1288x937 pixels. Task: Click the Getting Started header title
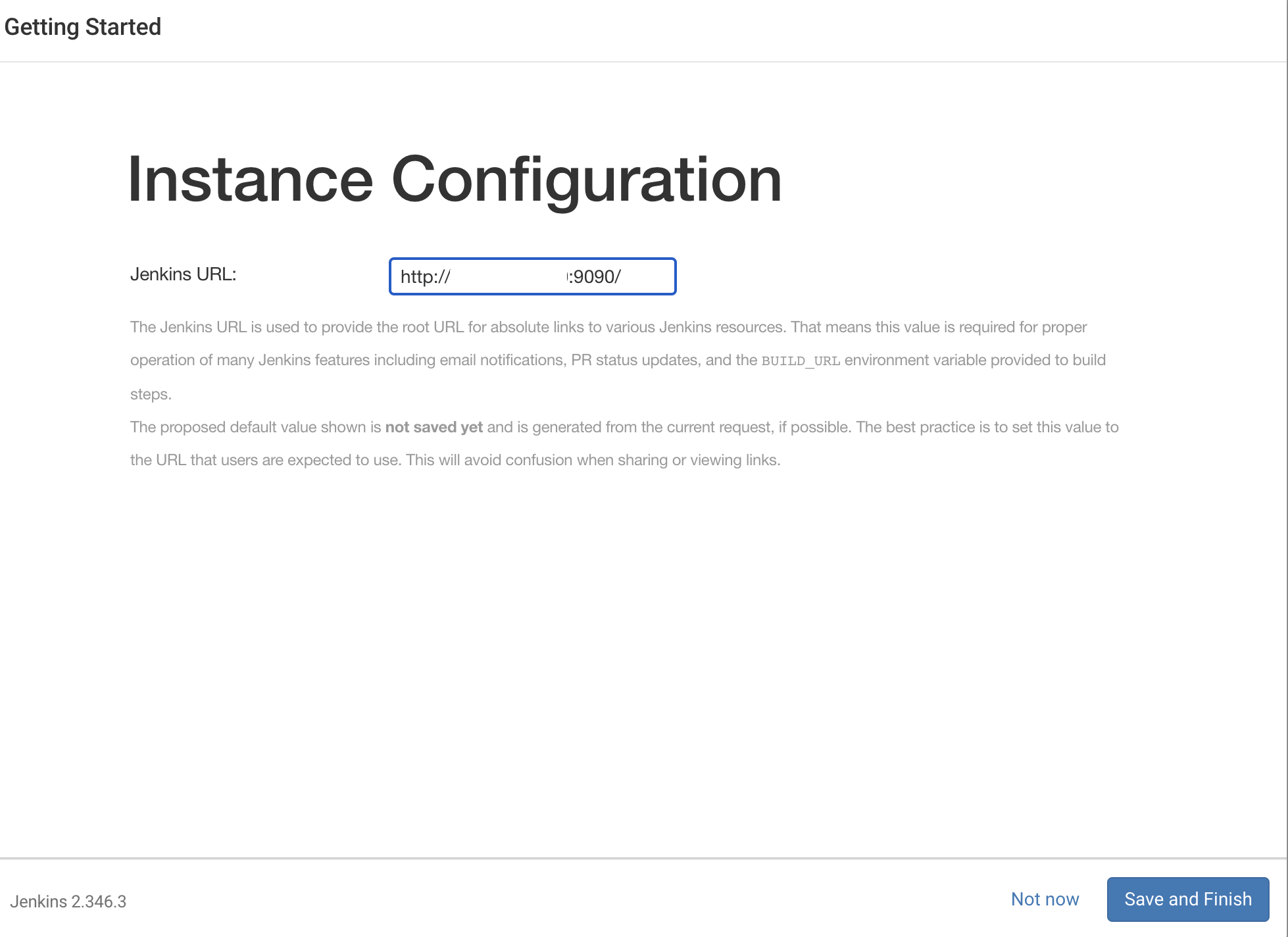tap(83, 27)
